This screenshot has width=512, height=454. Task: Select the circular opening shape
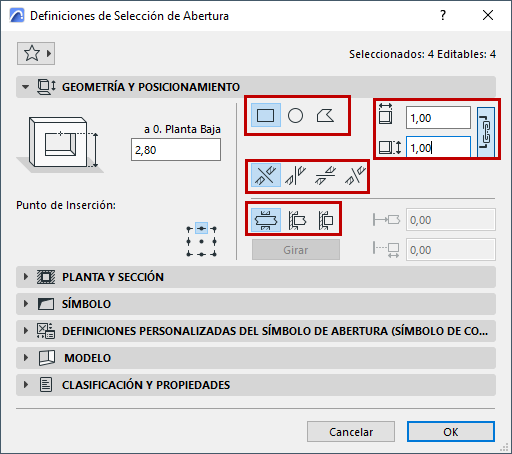pos(295,115)
